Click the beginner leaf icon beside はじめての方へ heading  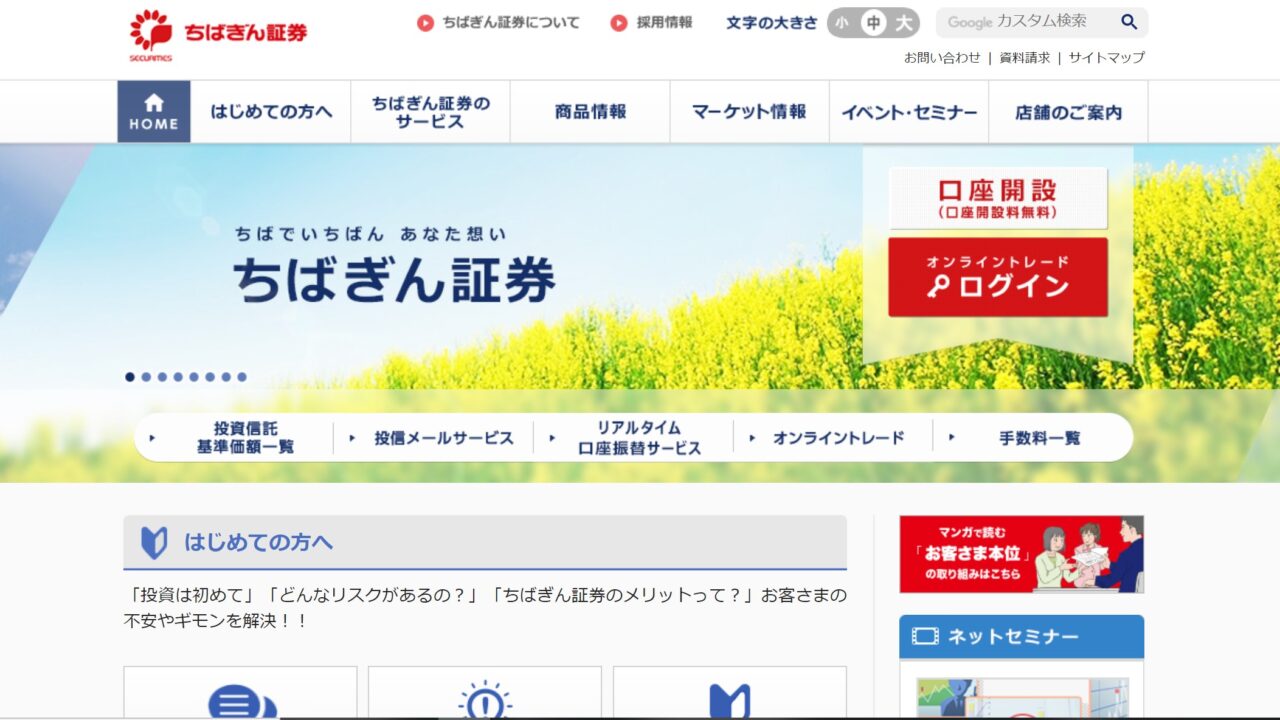tap(154, 542)
